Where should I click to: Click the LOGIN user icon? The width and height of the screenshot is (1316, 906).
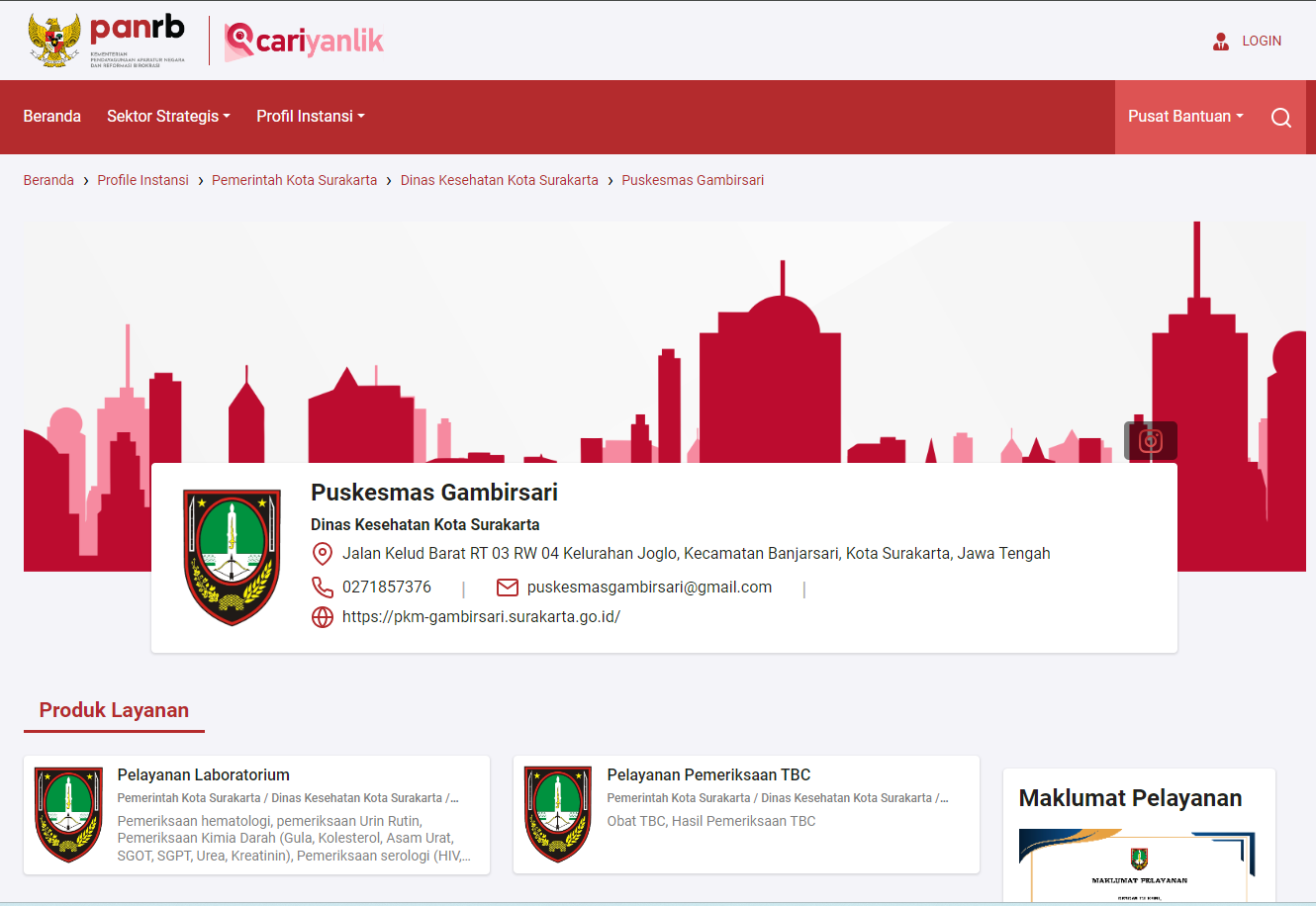[x=1221, y=41]
